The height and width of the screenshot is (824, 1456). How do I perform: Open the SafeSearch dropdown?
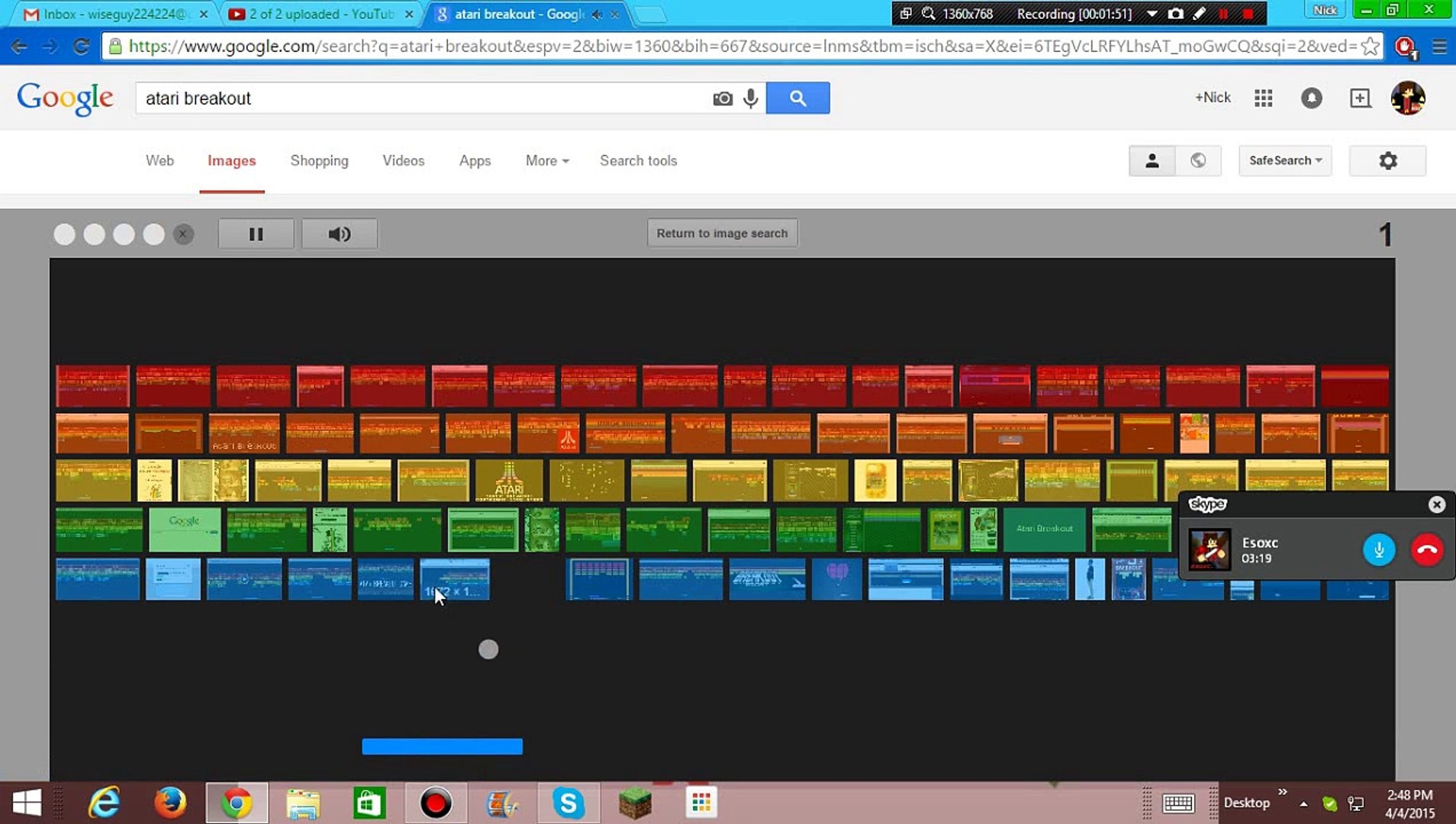pos(1285,160)
